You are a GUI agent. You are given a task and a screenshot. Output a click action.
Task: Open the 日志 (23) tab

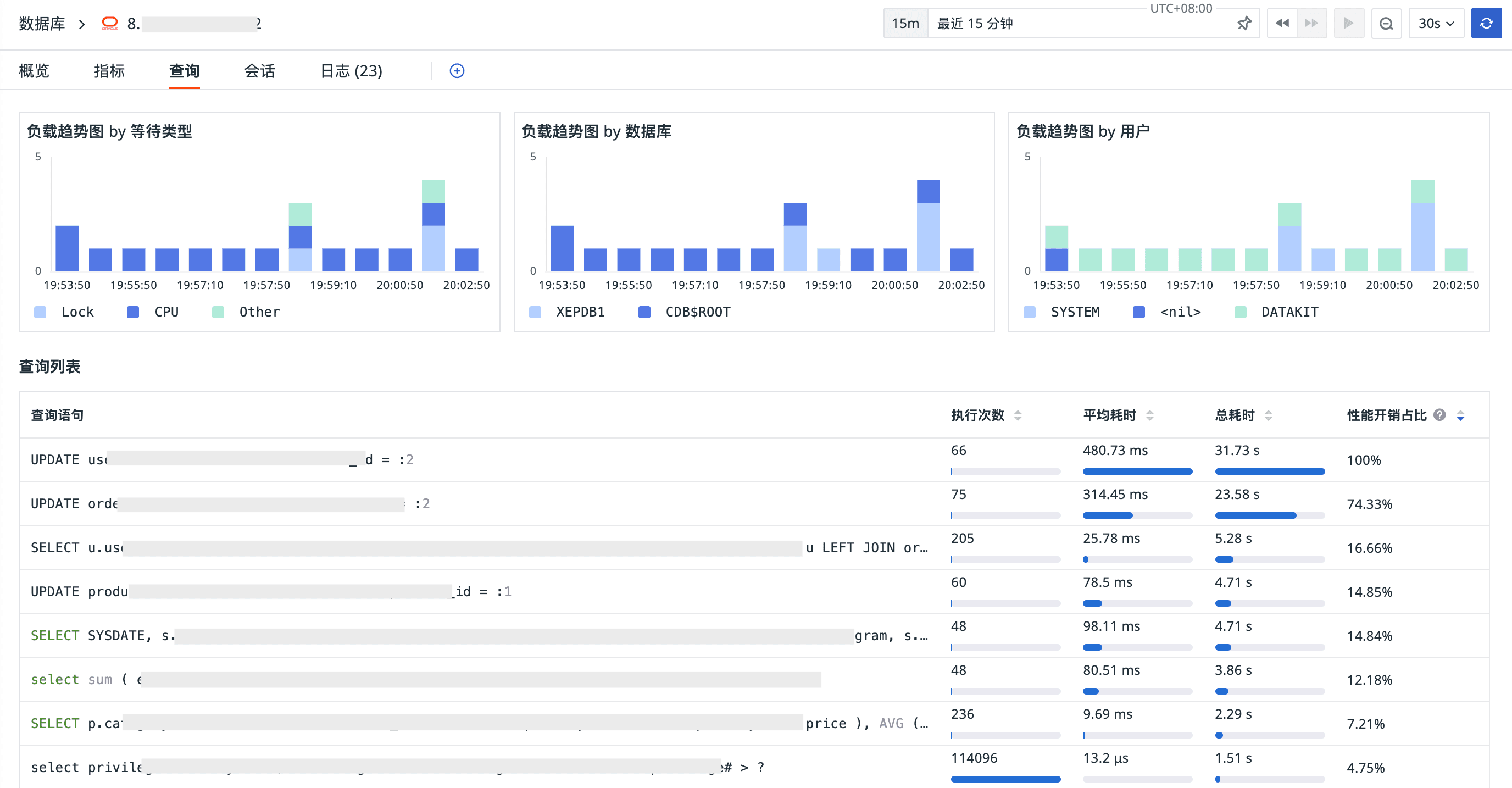tap(351, 71)
